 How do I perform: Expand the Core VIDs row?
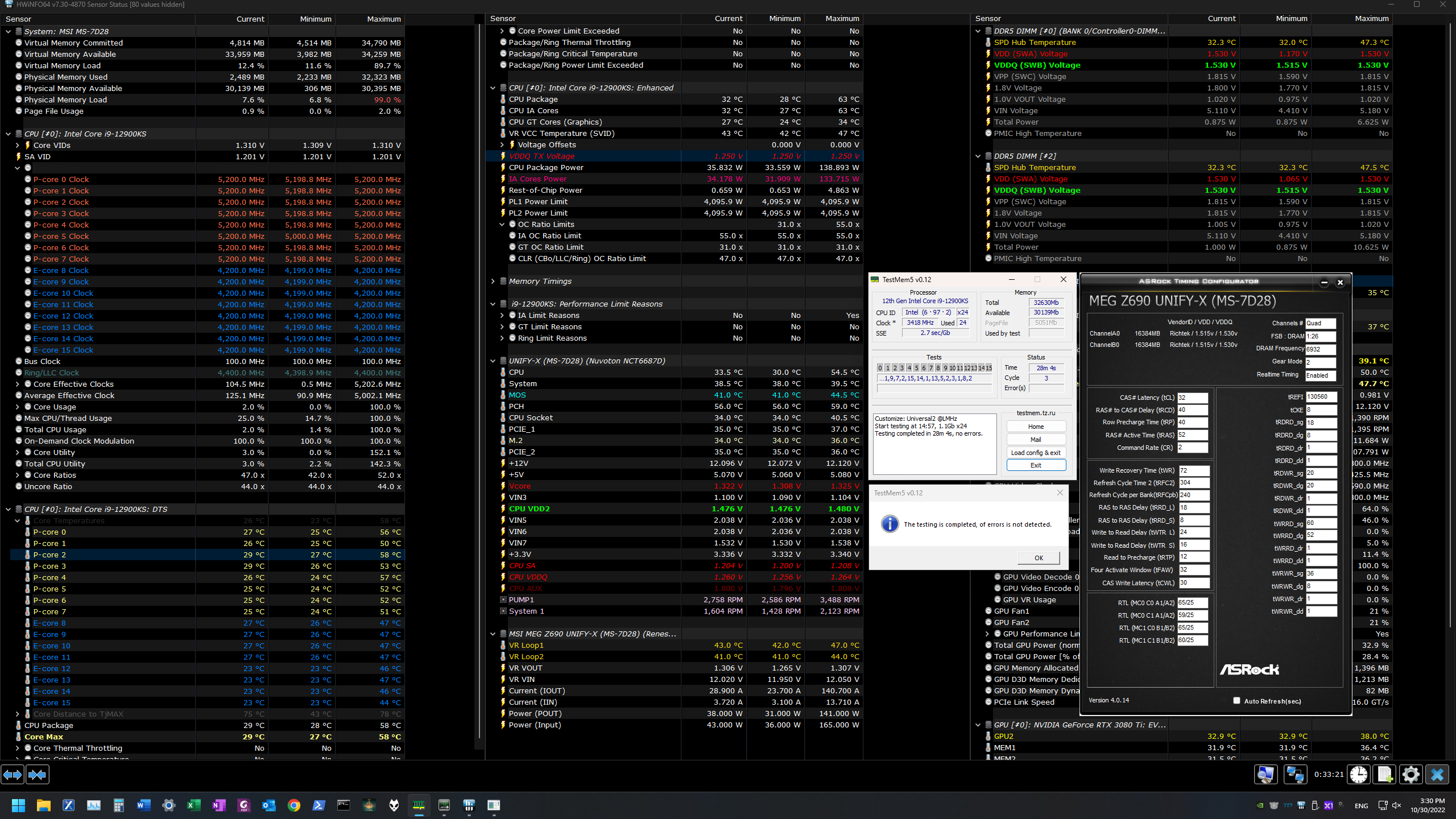(x=18, y=146)
